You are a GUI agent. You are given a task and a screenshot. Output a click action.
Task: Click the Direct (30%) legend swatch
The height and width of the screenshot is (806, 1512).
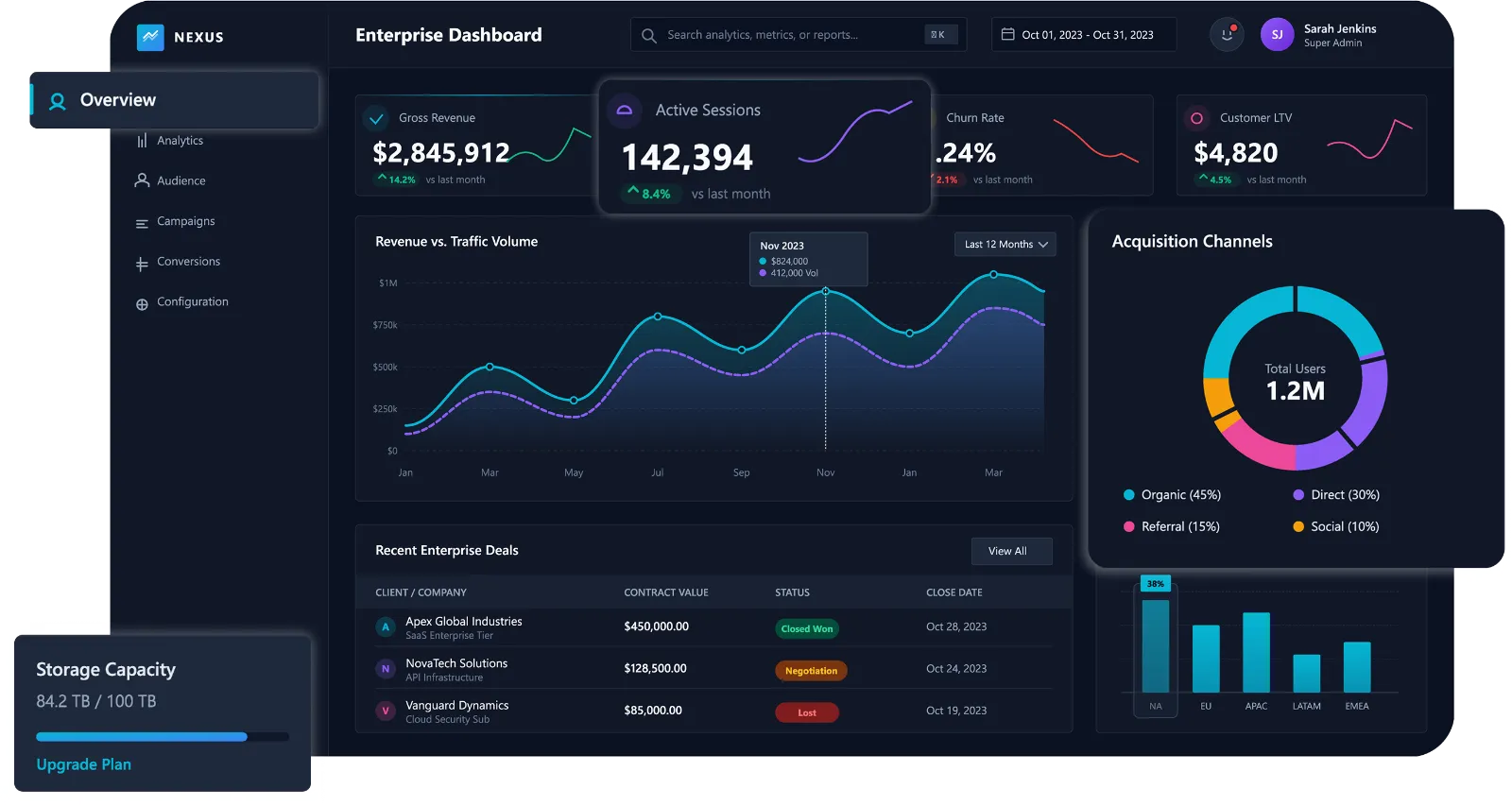[x=1298, y=495]
